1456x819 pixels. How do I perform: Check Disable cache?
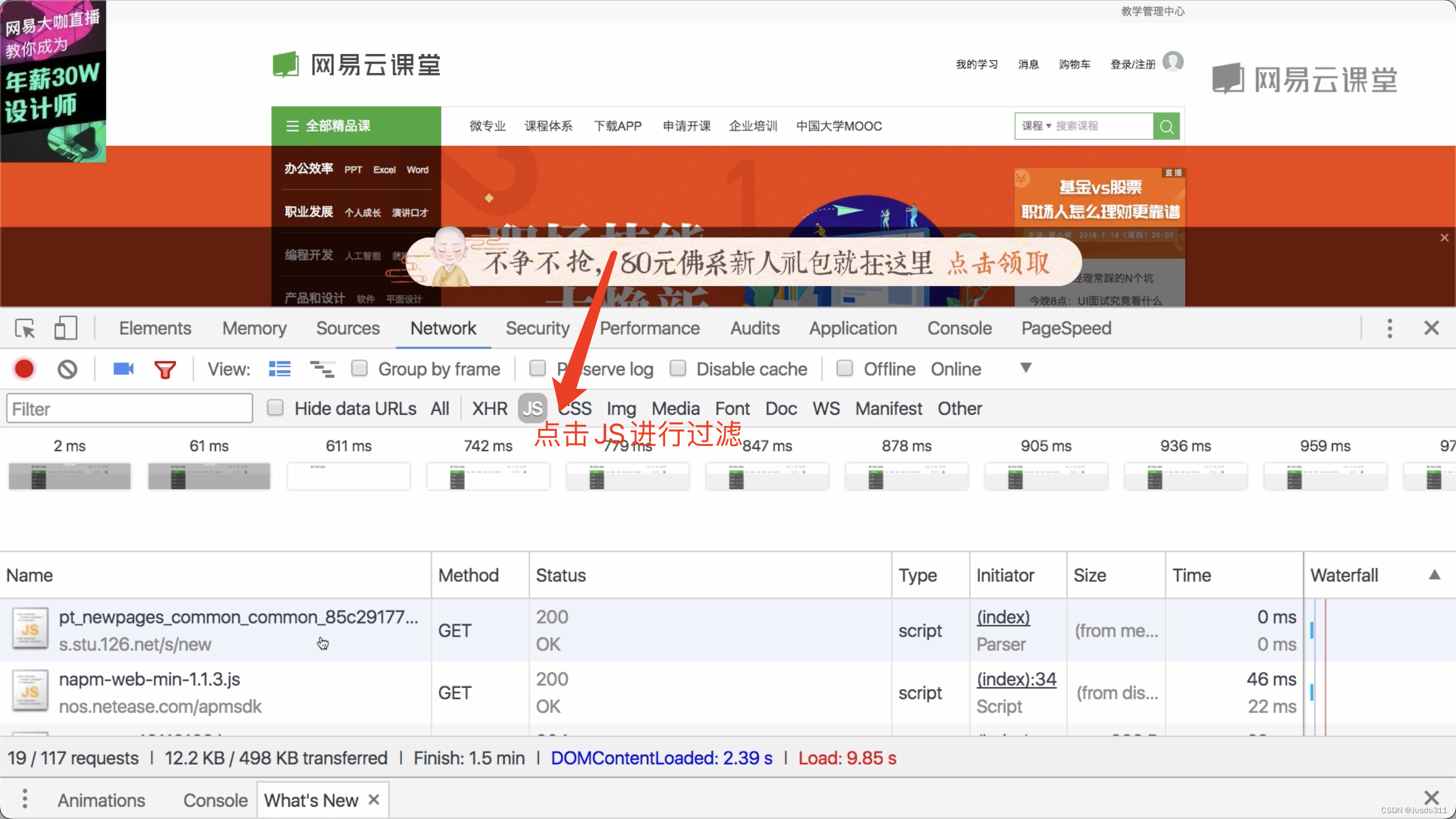(x=678, y=368)
